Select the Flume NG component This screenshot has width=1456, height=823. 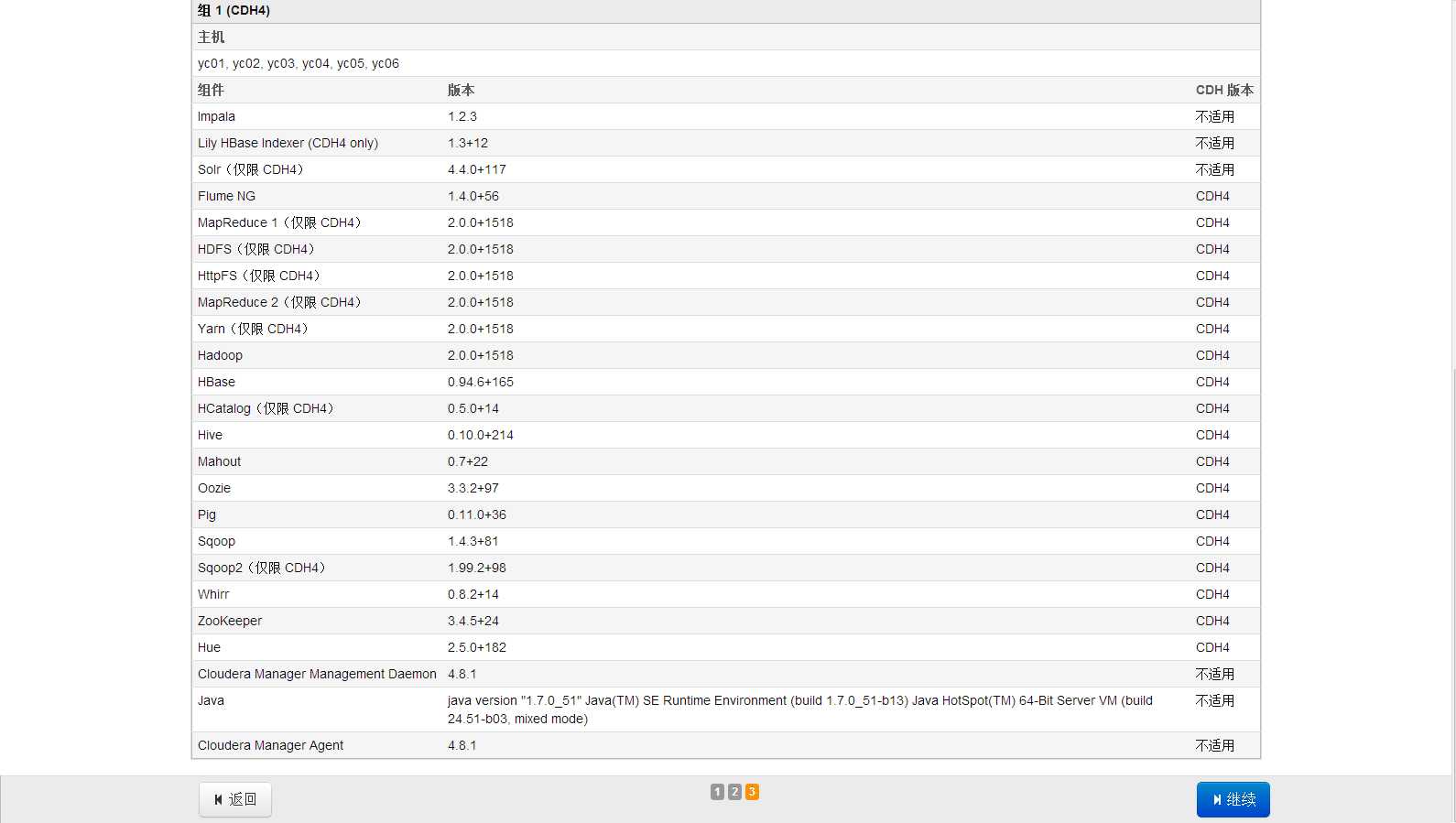(226, 196)
